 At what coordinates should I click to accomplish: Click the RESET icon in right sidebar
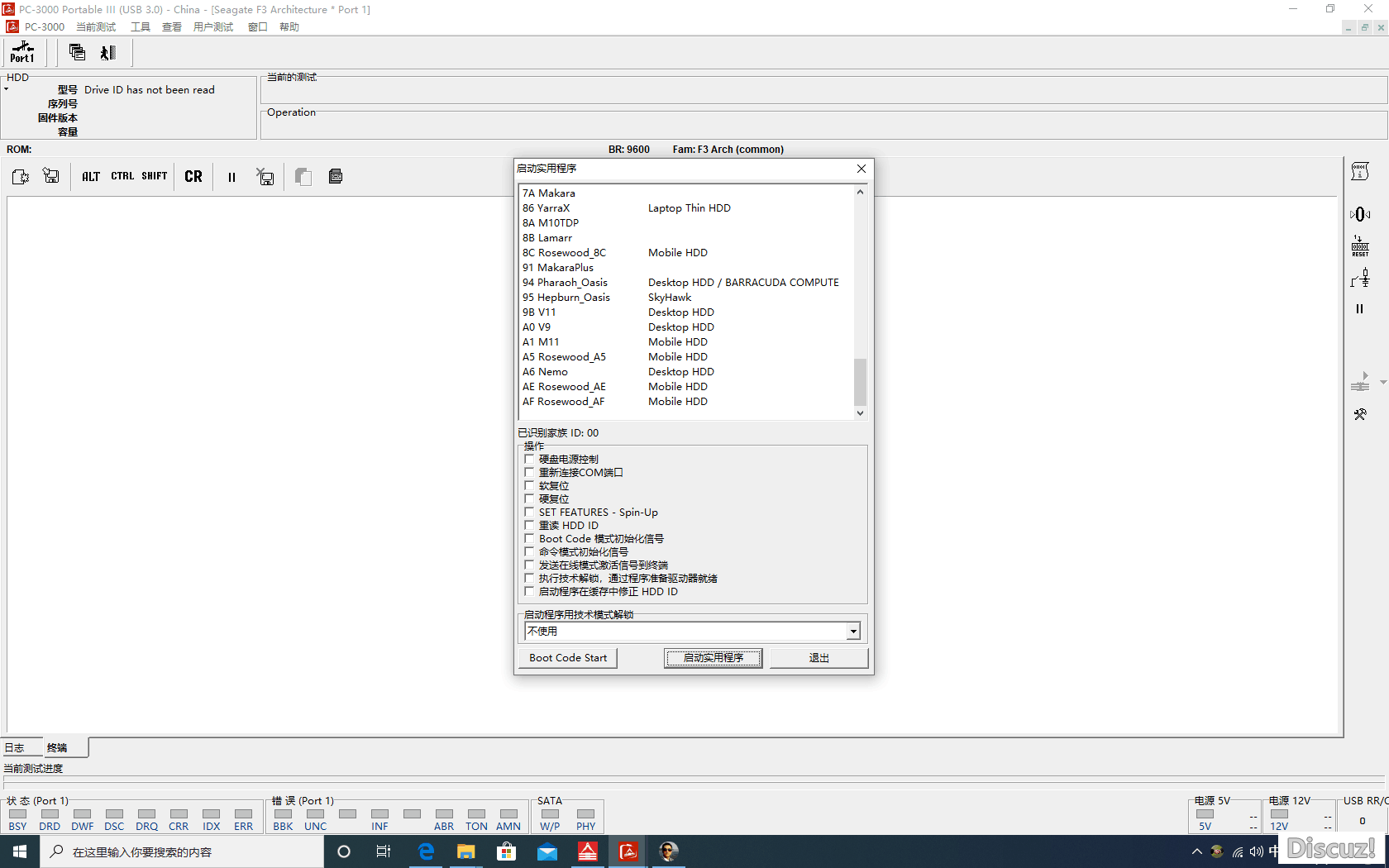tap(1360, 246)
